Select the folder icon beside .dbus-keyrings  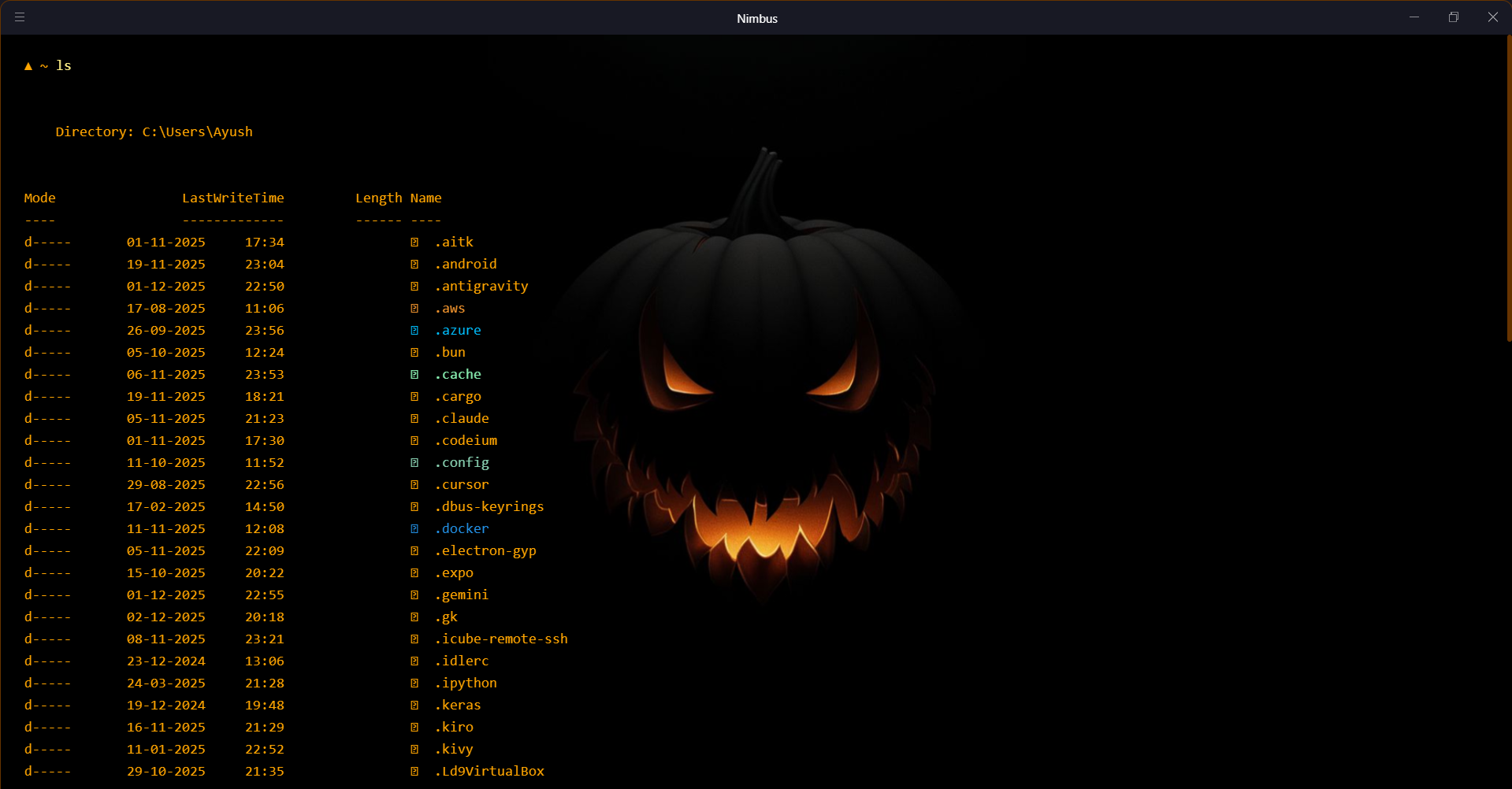click(x=414, y=507)
